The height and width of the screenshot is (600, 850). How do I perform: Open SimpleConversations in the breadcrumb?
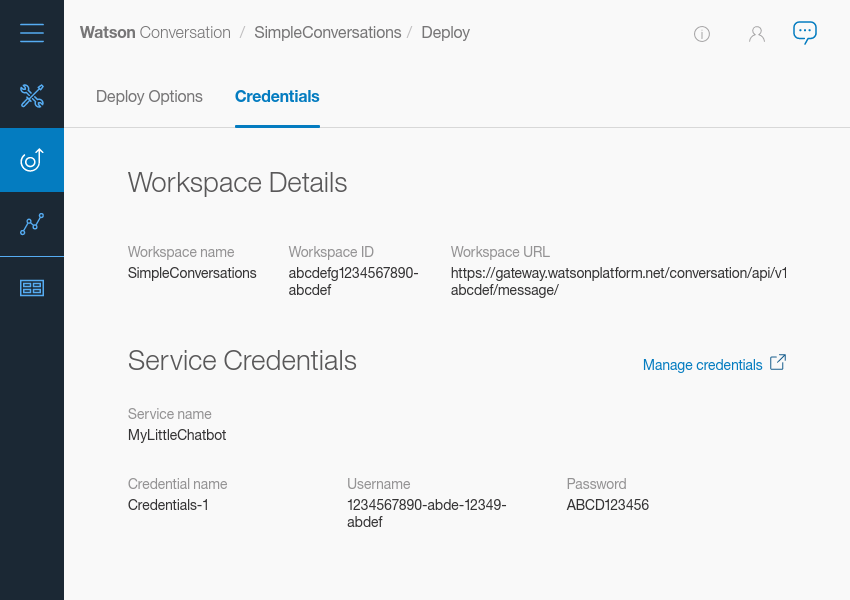pos(328,33)
